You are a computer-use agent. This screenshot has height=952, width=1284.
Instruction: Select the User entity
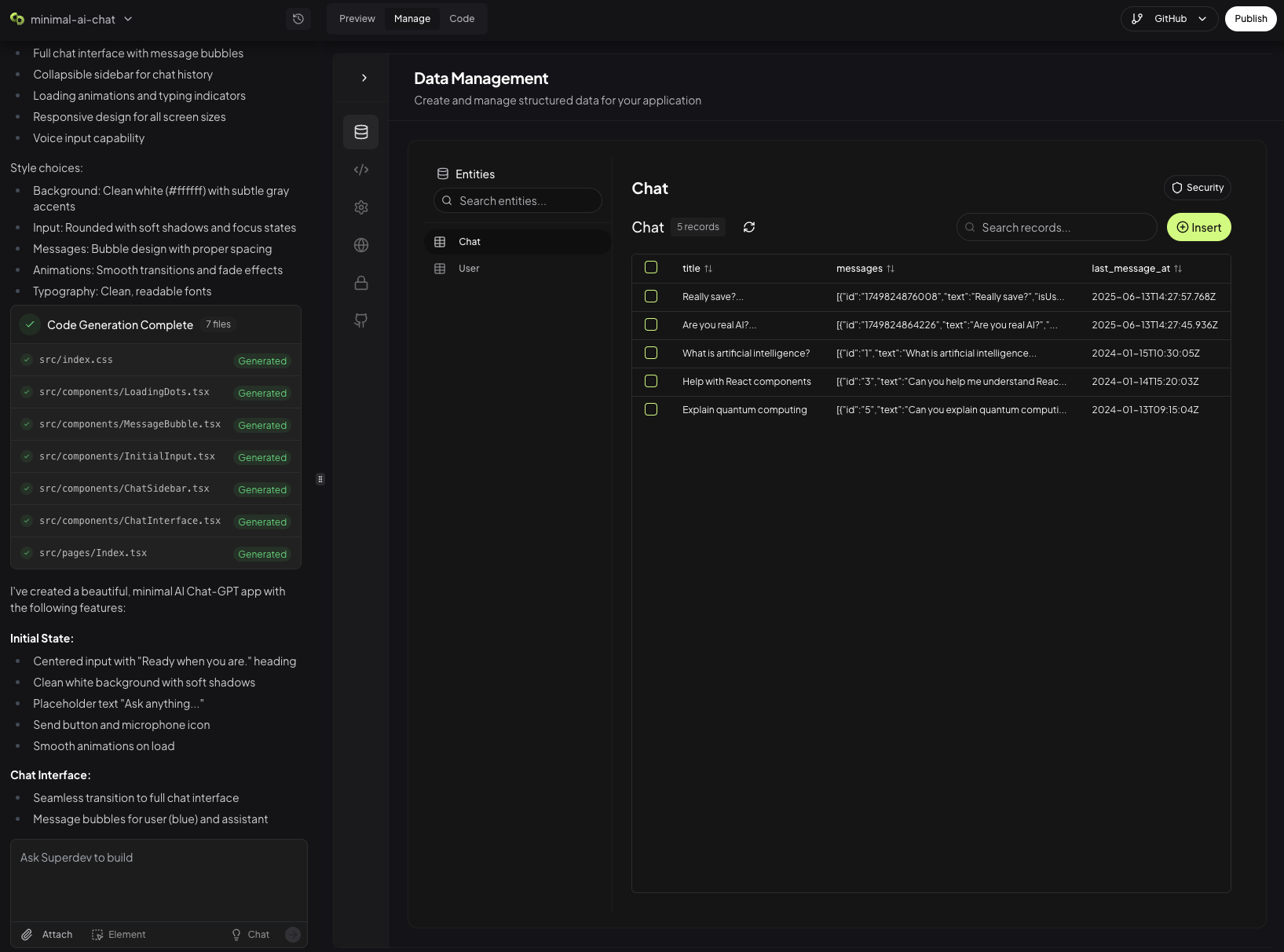[x=518, y=269]
